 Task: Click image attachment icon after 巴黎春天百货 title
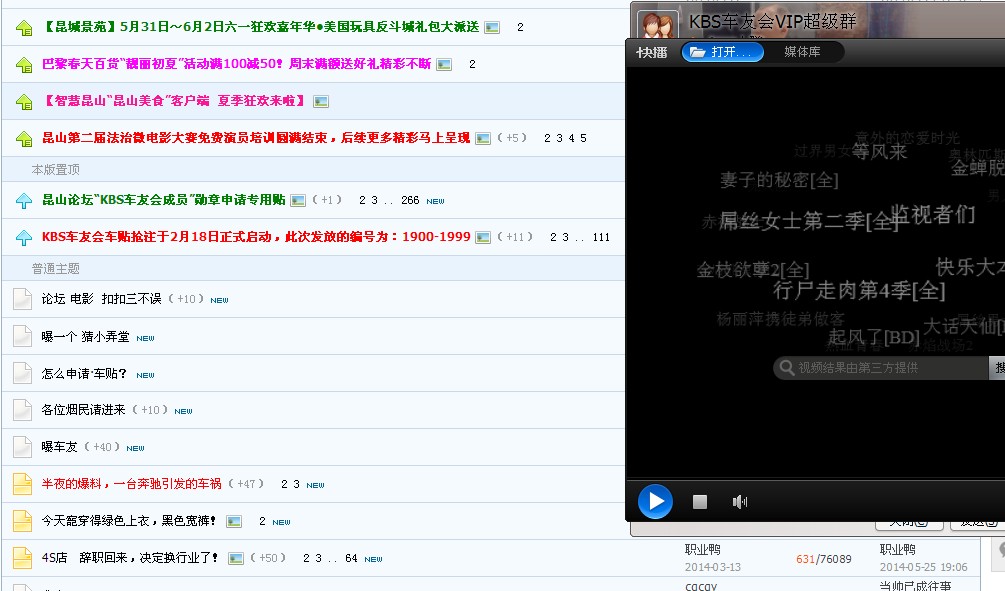[444, 65]
